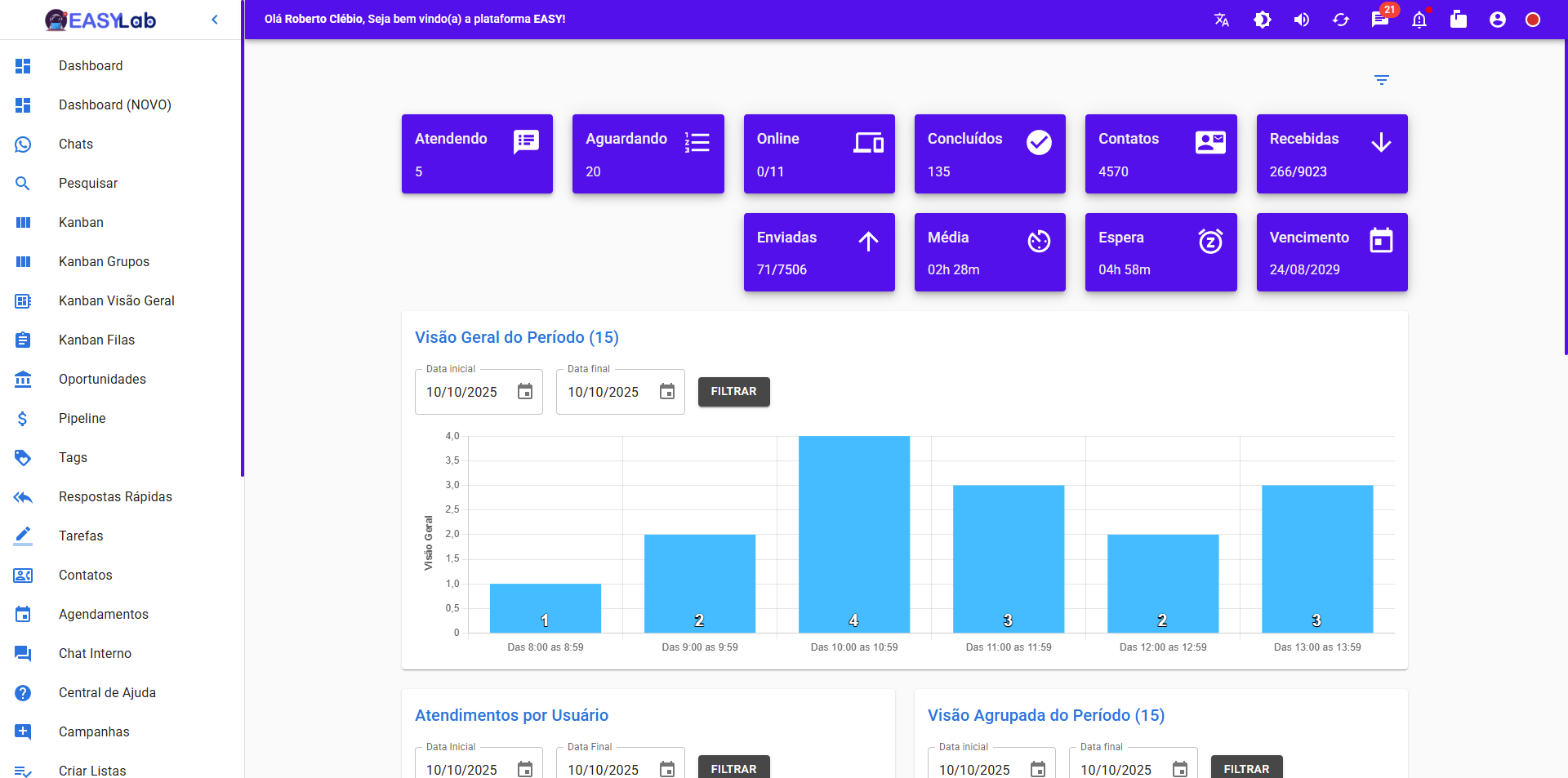The height and width of the screenshot is (778, 1568).
Task: Click the Pipeline dollar icon
Action: tap(23, 418)
